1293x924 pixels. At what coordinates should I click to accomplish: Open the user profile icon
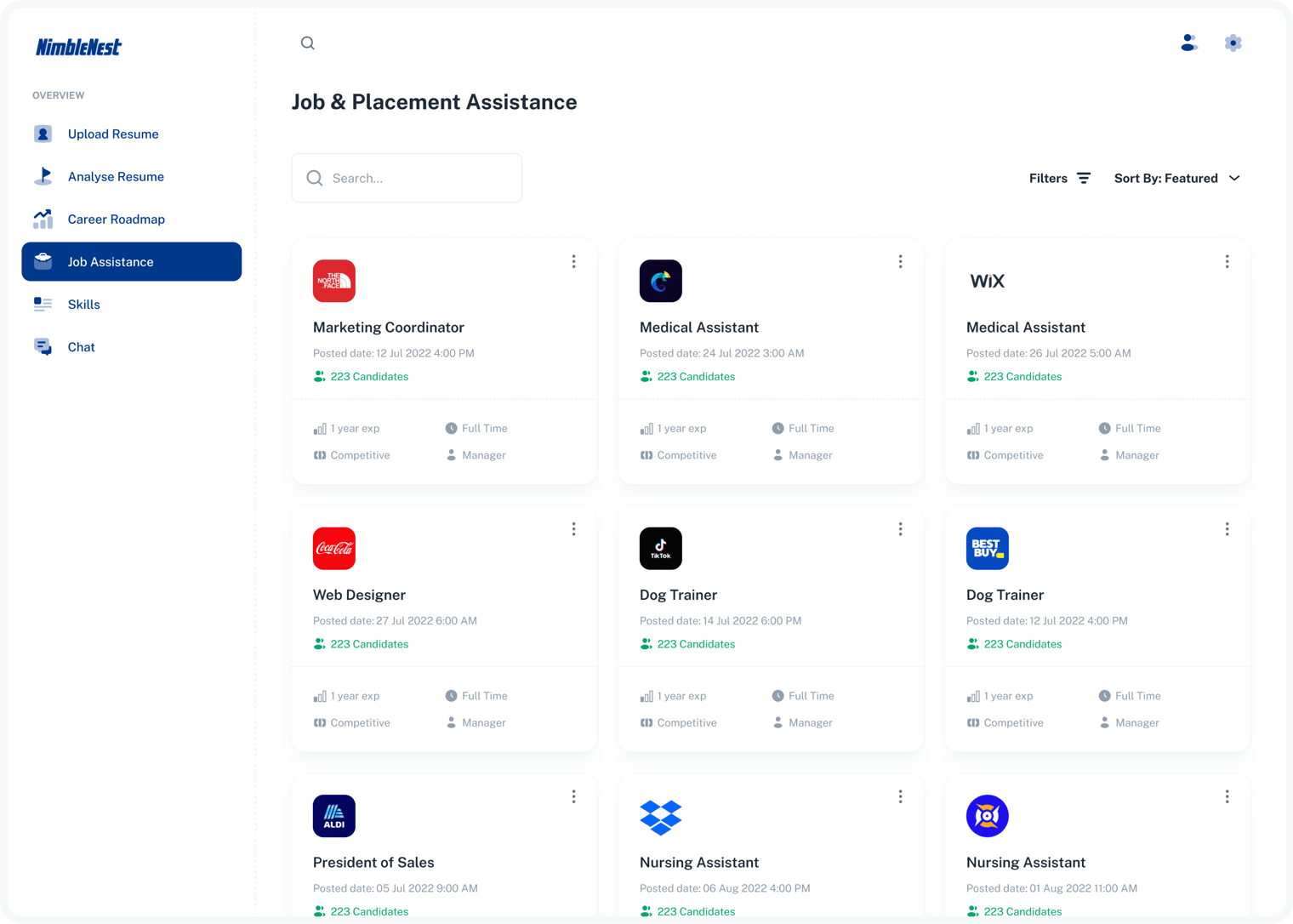coord(1189,43)
